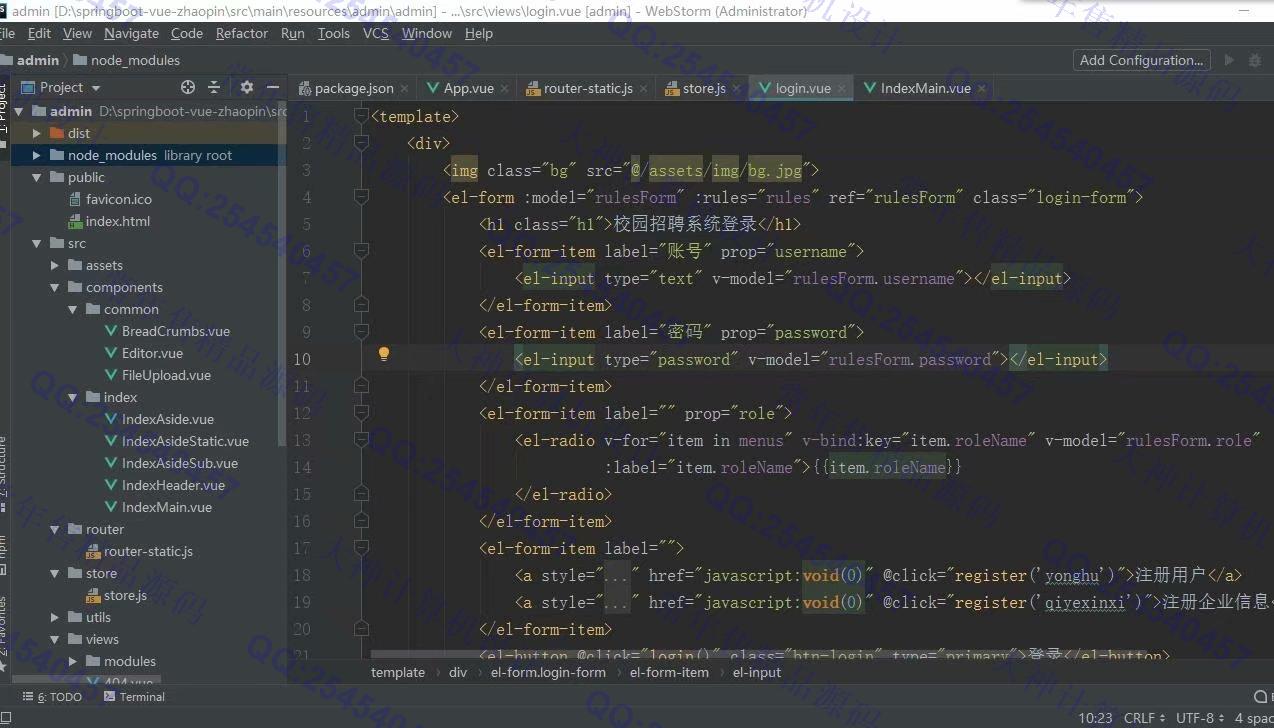The image size is (1274, 728).
Task: Open the Refactor menu
Action: click(x=242, y=33)
